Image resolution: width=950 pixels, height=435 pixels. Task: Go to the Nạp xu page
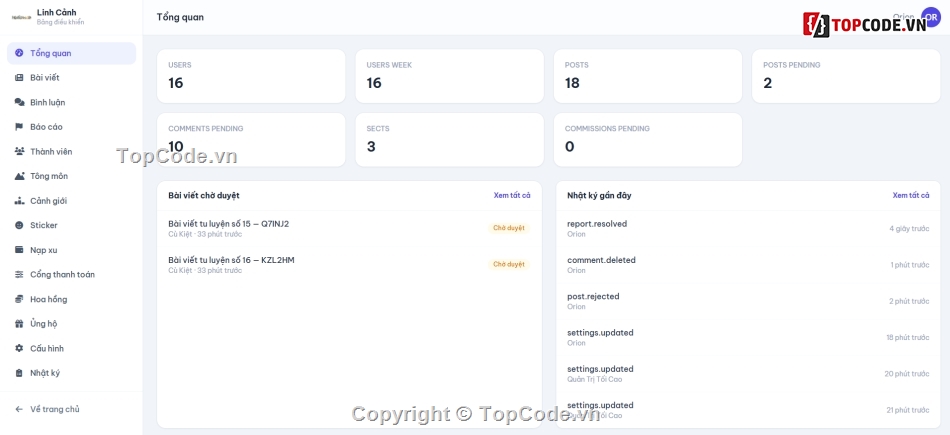[71, 250]
